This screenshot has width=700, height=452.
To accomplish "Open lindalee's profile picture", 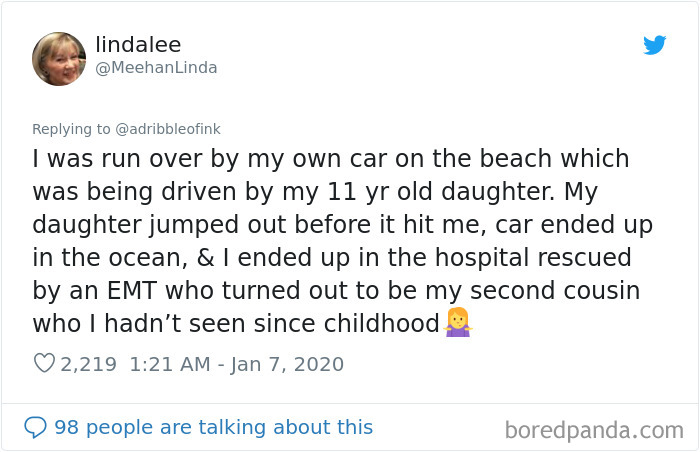I will pyautogui.click(x=59, y=59).
